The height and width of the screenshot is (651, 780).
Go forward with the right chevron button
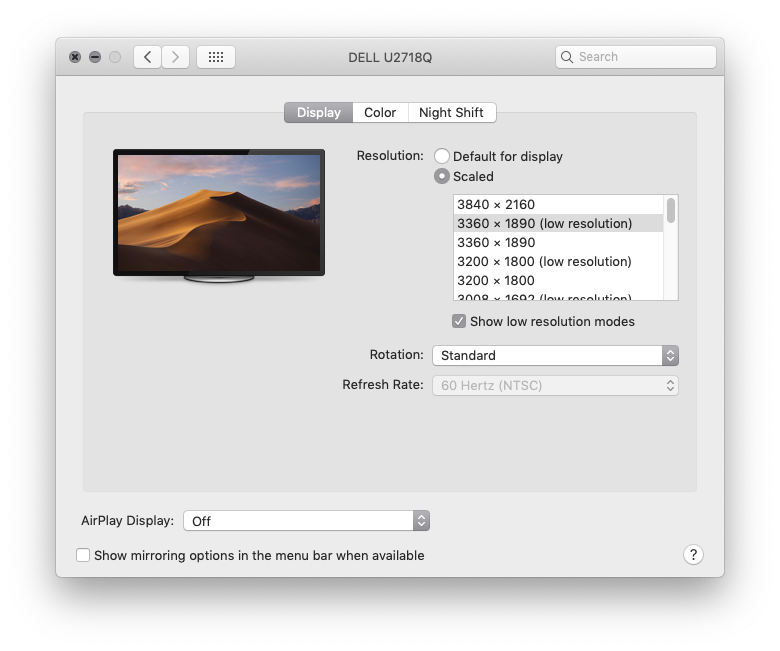click(x=175, y=57)
